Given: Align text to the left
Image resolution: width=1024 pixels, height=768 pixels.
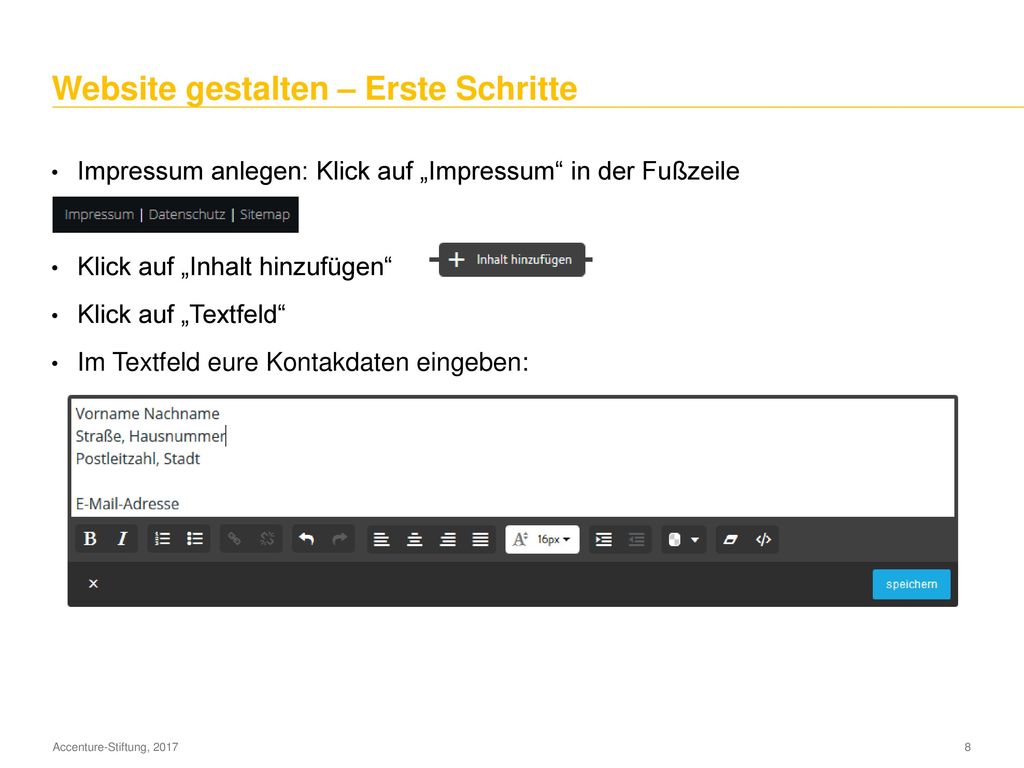Looking at the screenshot, I should pos(381,539).
